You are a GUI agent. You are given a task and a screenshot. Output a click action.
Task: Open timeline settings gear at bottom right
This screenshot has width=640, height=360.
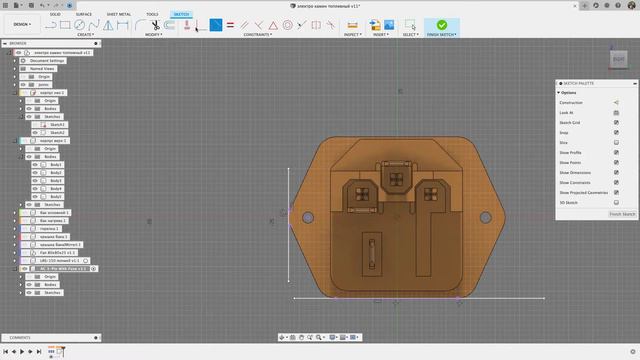point(633,351)
